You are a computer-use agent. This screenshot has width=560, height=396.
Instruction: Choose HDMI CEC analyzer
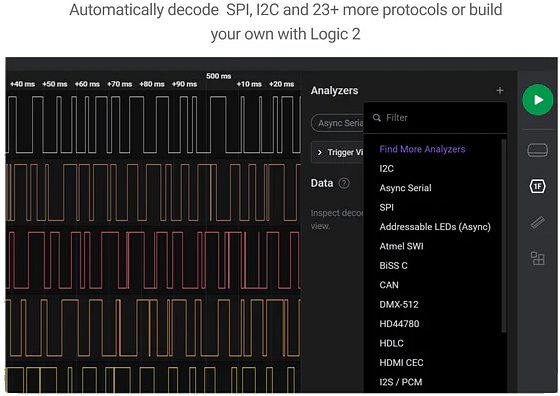click(401, 363)
